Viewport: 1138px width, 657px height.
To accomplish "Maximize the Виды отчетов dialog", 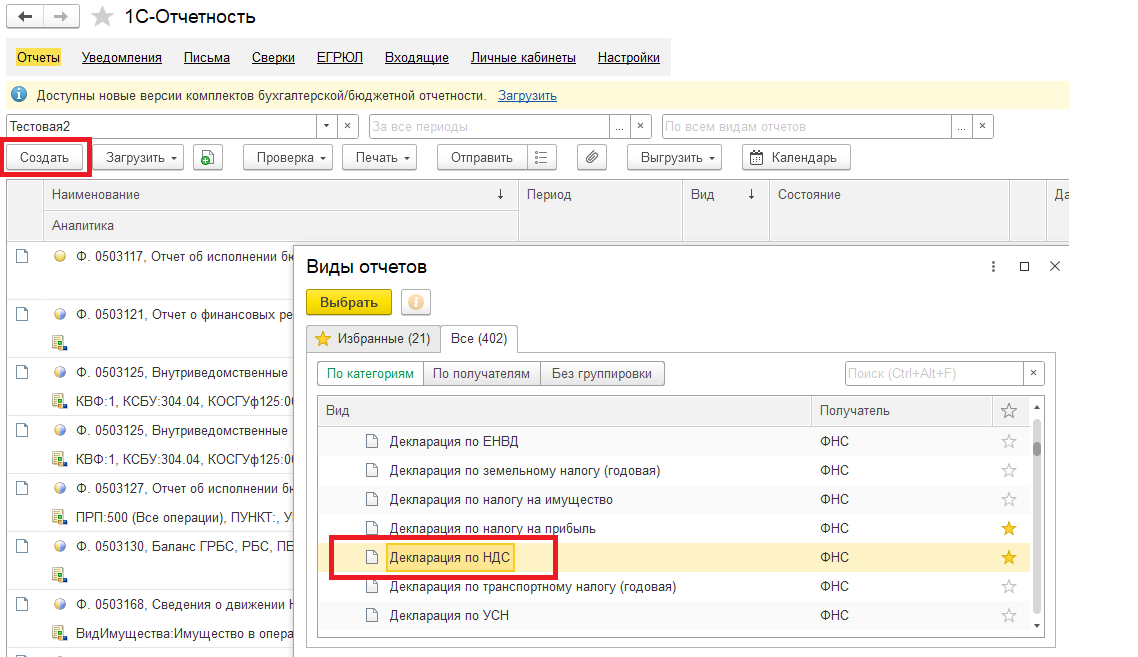I will click(1024, 266).
